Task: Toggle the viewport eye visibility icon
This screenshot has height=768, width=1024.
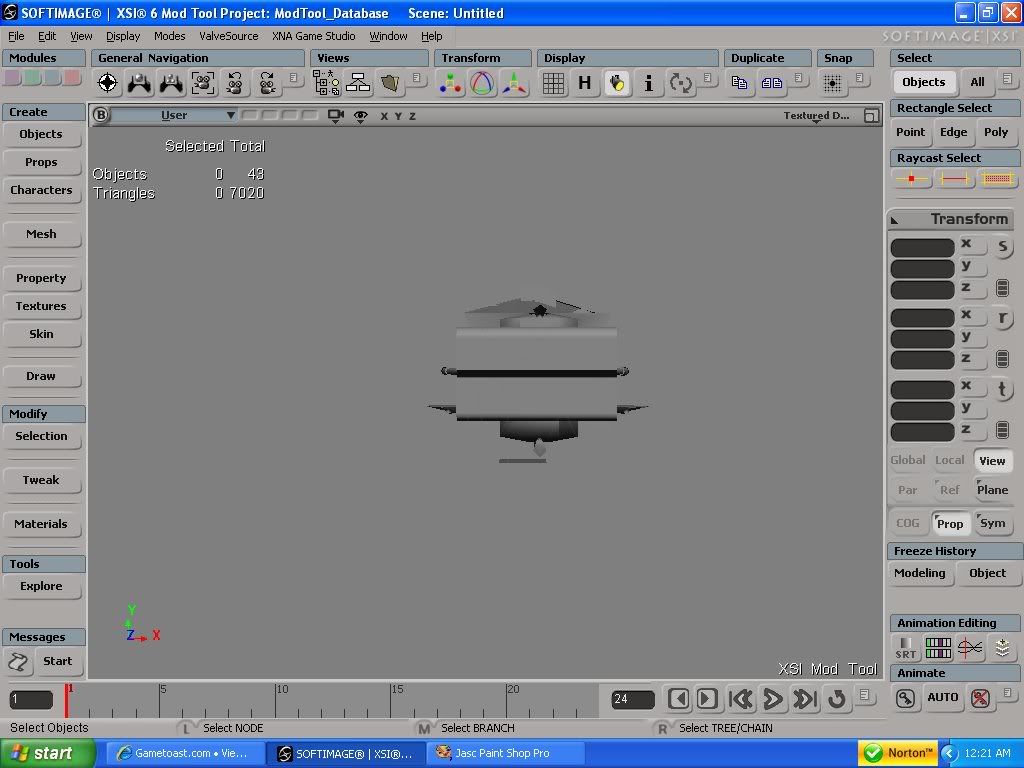Action: point(360,116)
